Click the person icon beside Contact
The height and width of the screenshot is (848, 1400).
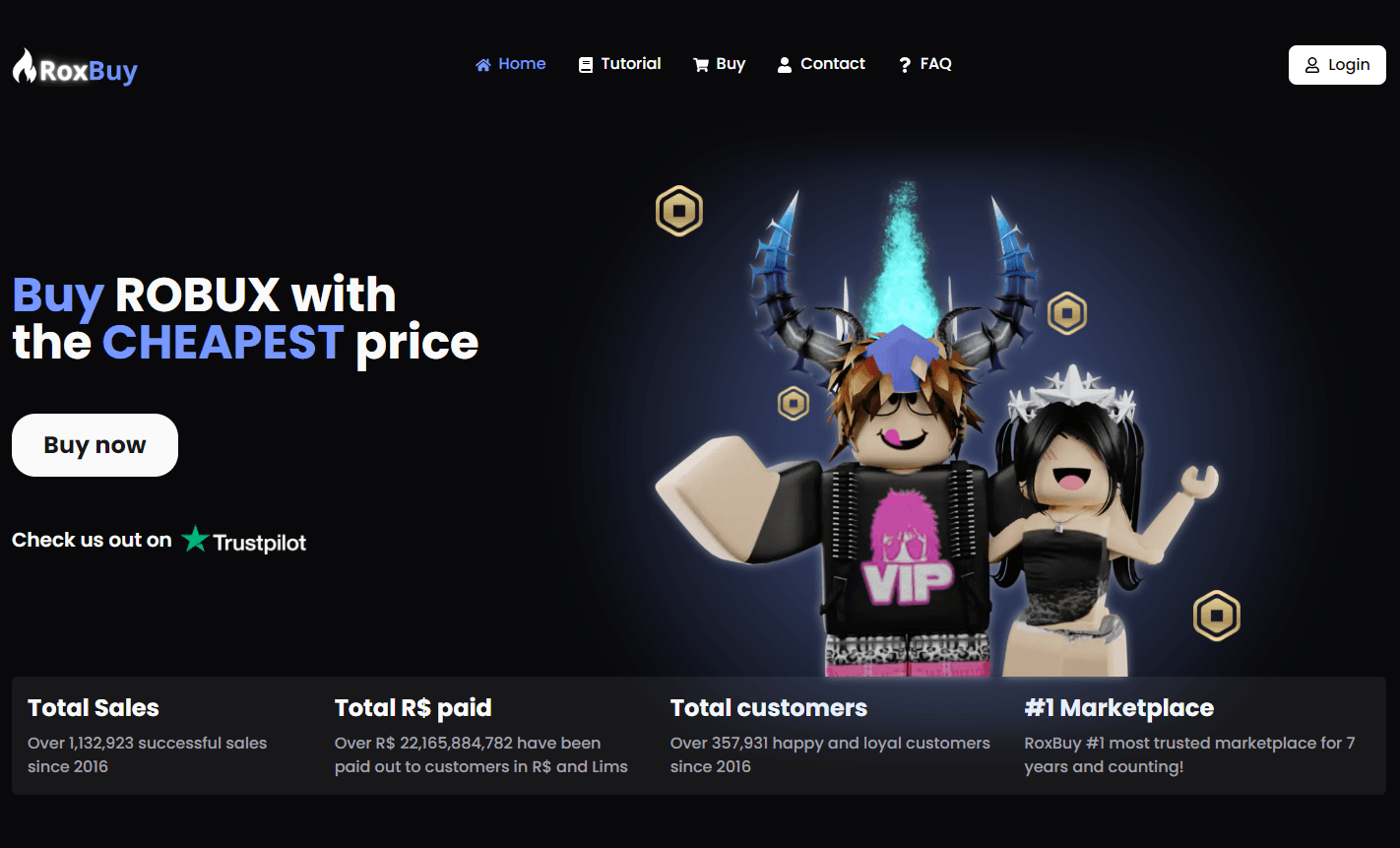[x=785, y=65]
